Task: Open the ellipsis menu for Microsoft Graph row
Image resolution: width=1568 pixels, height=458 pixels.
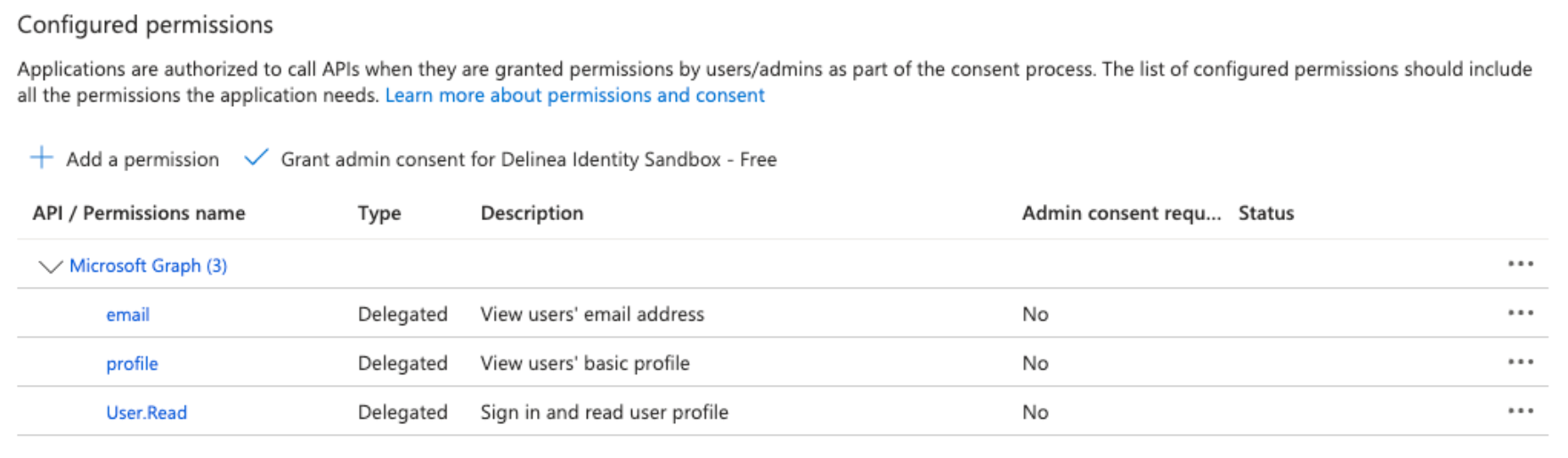Action: coord(1520,265)
